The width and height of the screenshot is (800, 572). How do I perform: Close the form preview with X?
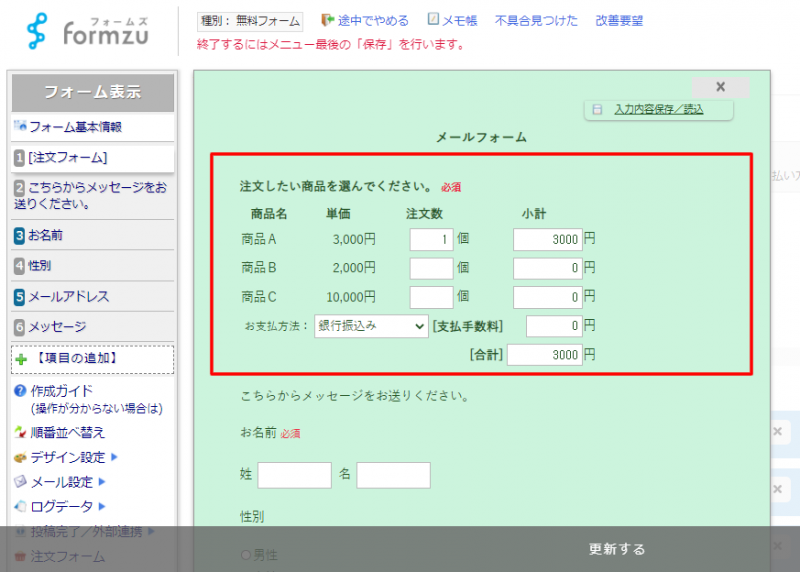click(720, 87)
